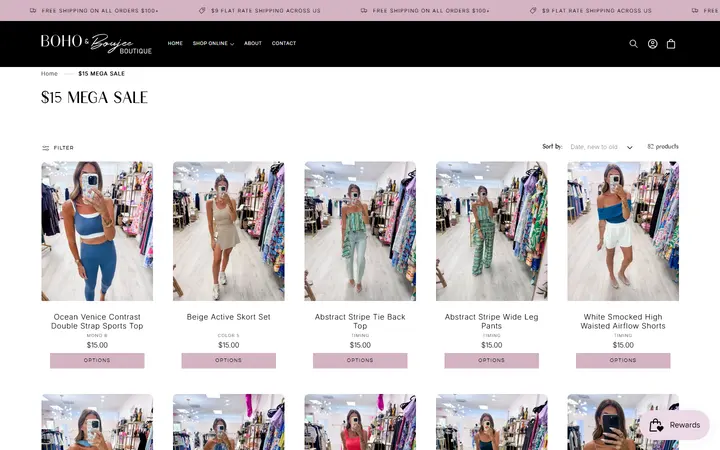The height and width of the screenshot is (450, 720).
Task: Choose options for Ocean Venice Sports Top
Action: 97,360
